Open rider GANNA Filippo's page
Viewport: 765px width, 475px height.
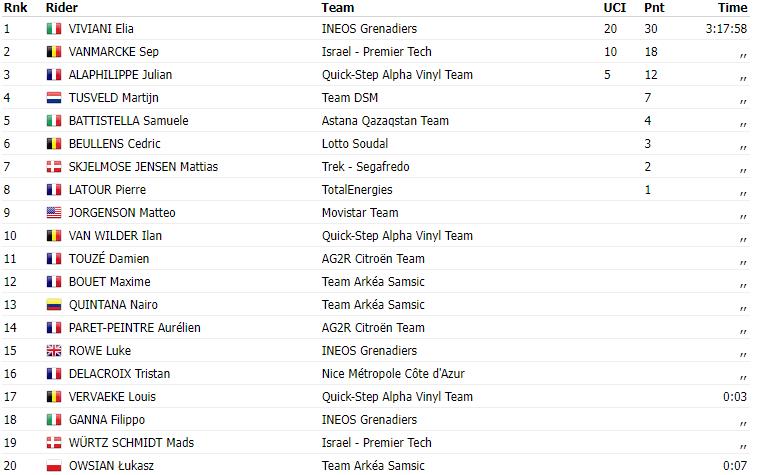click(x=107, y=420)
